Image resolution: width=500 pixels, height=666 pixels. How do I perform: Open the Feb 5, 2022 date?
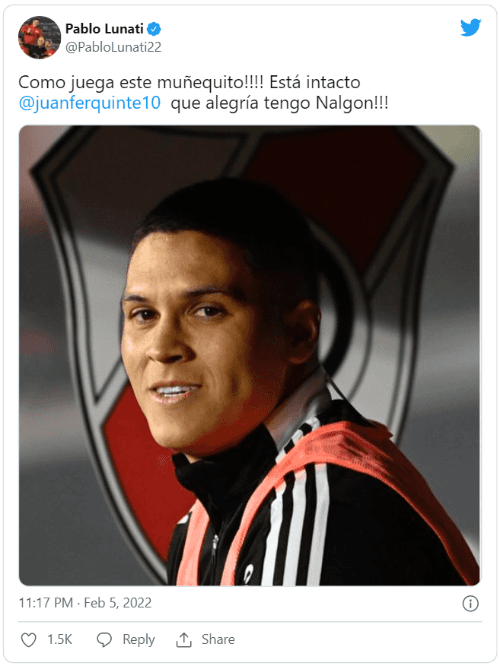point(118,603)
